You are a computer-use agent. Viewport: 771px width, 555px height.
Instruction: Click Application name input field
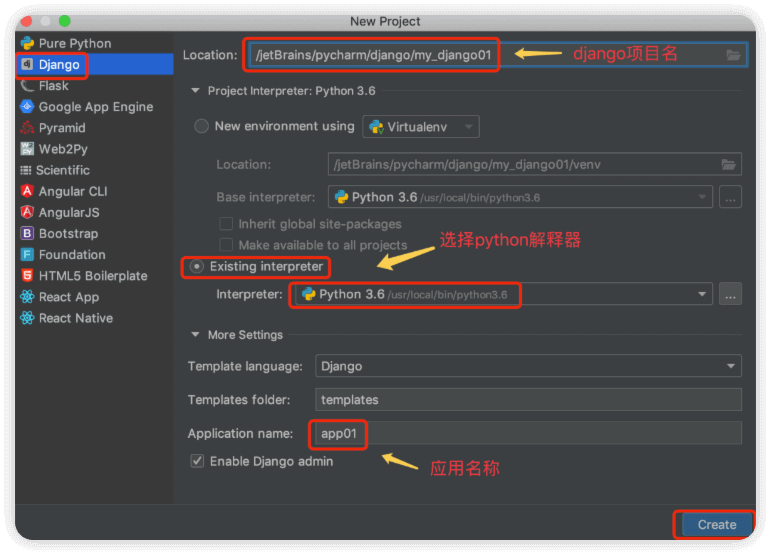528,433
